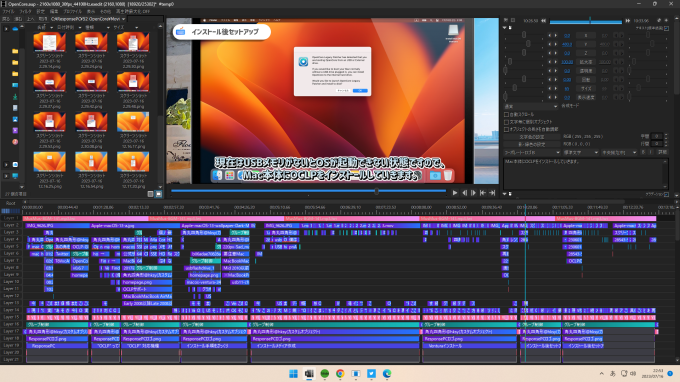Enable 自動スクロール checkbox
Screen dimensions: 680x382
tap(506, 114)
